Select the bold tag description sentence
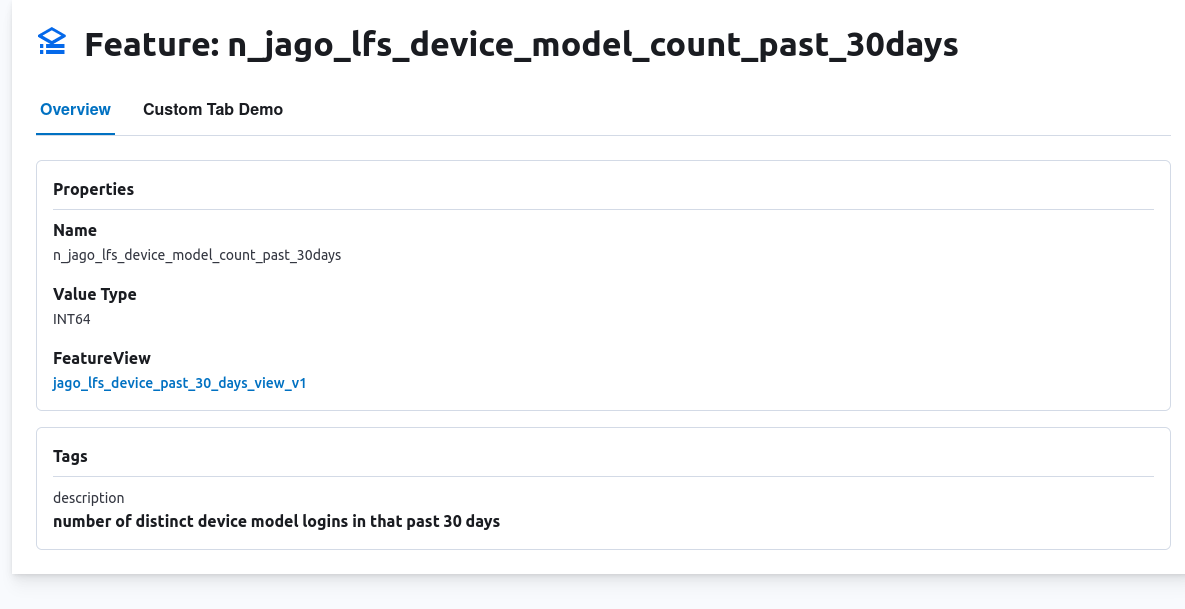Image resolution: width=1185 pixels, height=609 pixels. (276, 521)
